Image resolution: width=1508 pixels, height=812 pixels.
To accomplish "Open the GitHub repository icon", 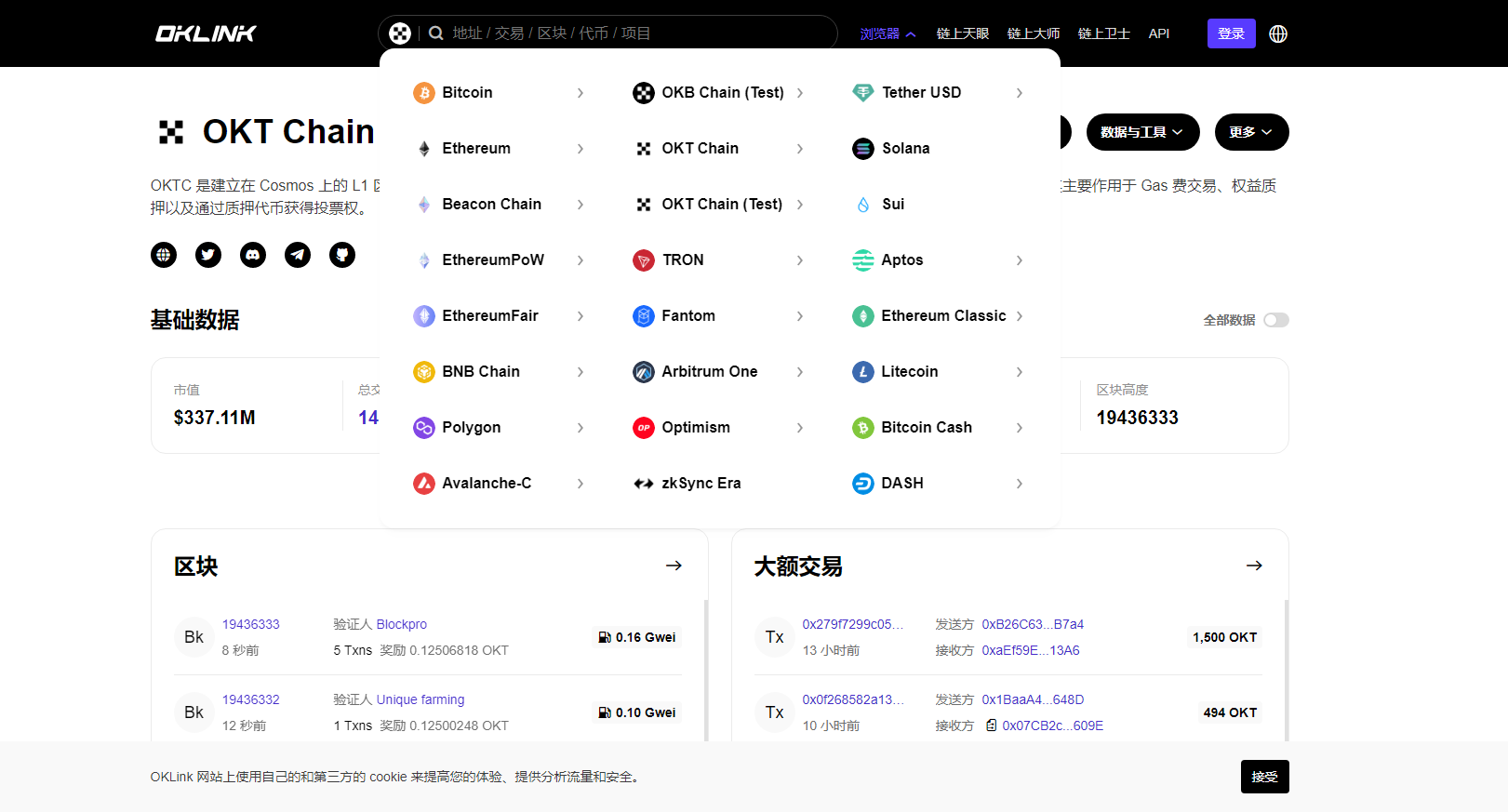I will 342,255.
